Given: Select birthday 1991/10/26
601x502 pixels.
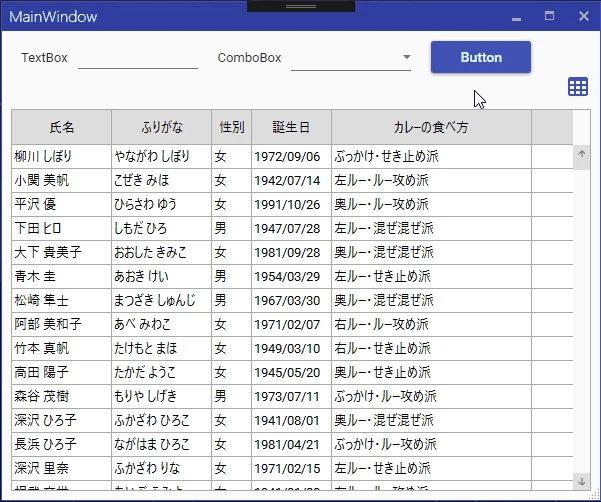Looking at the screenshot, I should (291, 204).
